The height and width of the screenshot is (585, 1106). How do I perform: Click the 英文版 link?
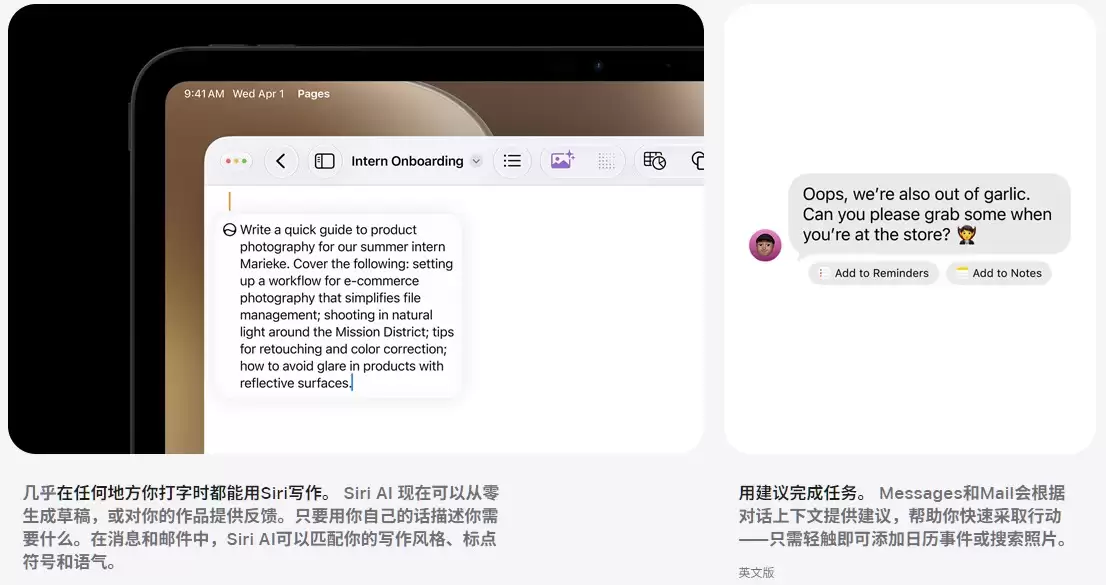point(756,572)
